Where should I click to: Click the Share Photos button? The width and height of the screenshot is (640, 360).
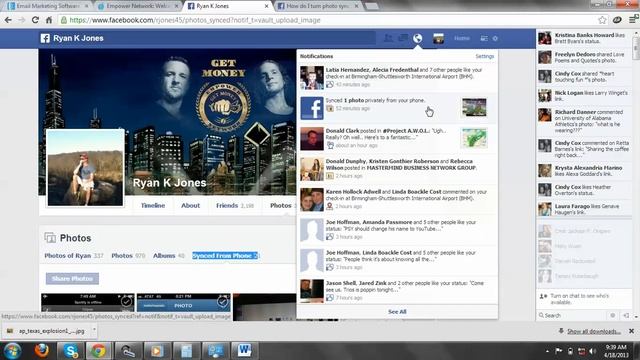click(x=72, y=279)
